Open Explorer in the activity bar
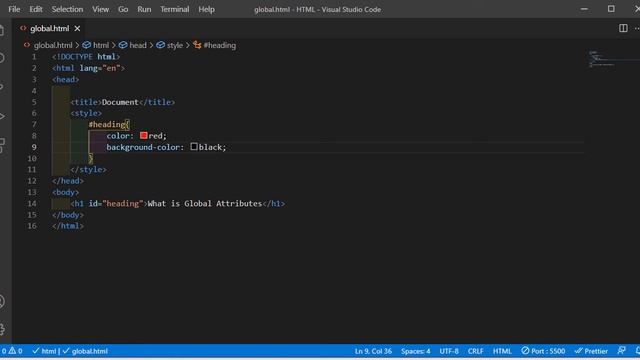The height and width of the screenshot is (360, 640). [x=2, y=30]
